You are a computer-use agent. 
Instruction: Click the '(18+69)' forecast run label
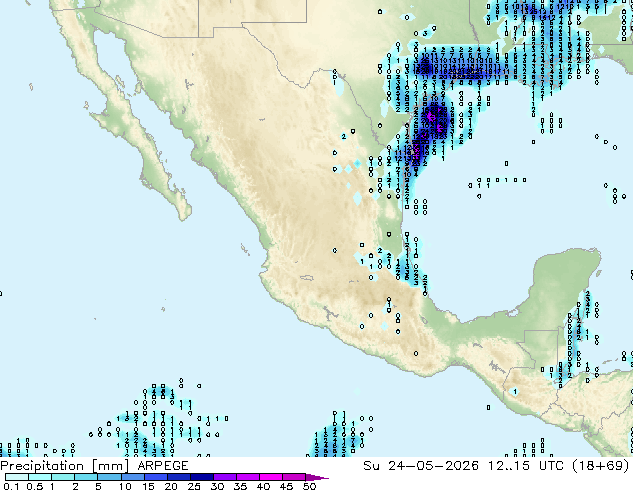click(x=600, y=466)
